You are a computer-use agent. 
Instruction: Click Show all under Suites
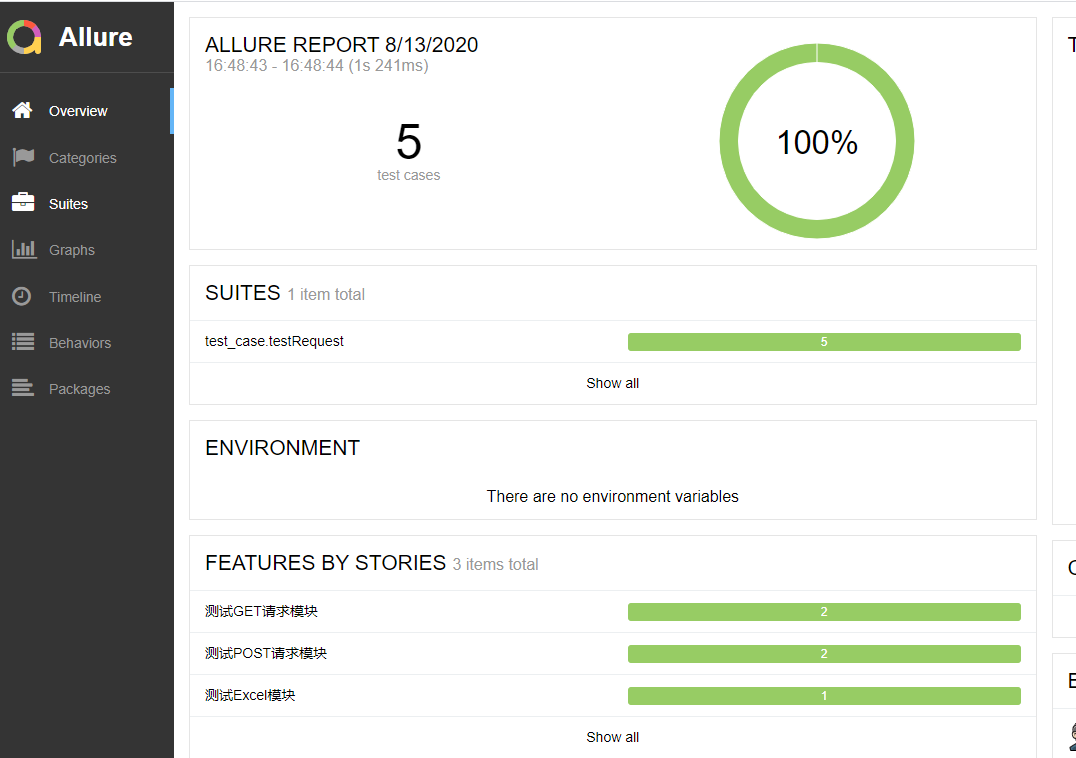[x=612, y=383]
